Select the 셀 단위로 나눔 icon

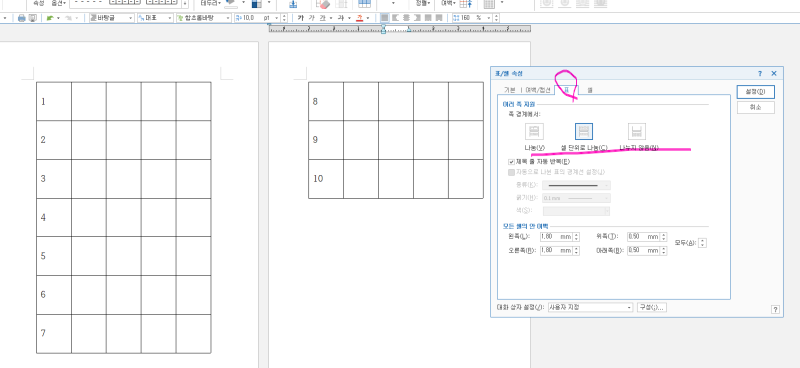point(584,132)
